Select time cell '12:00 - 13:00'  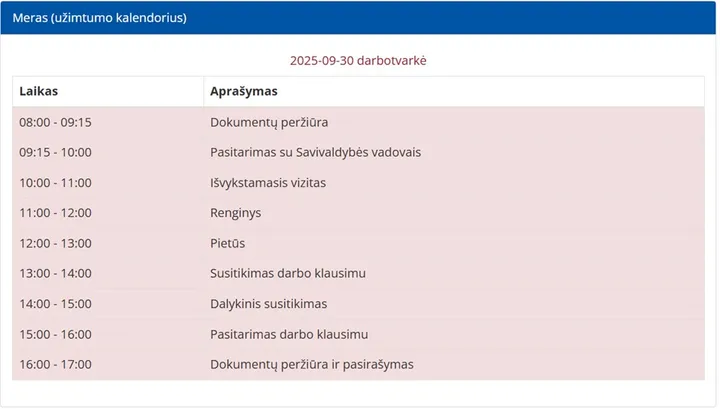(56, 243)
